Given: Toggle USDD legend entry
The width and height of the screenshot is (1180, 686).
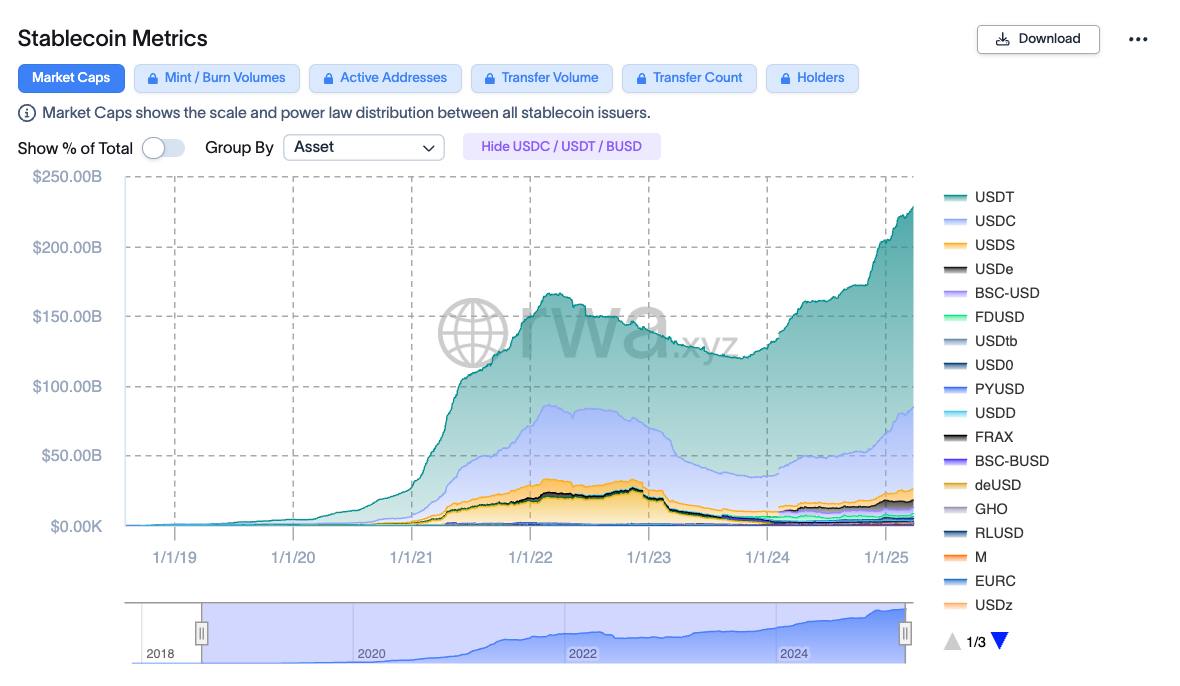Looking at the screenshot, I should click(x=980, y=414).
